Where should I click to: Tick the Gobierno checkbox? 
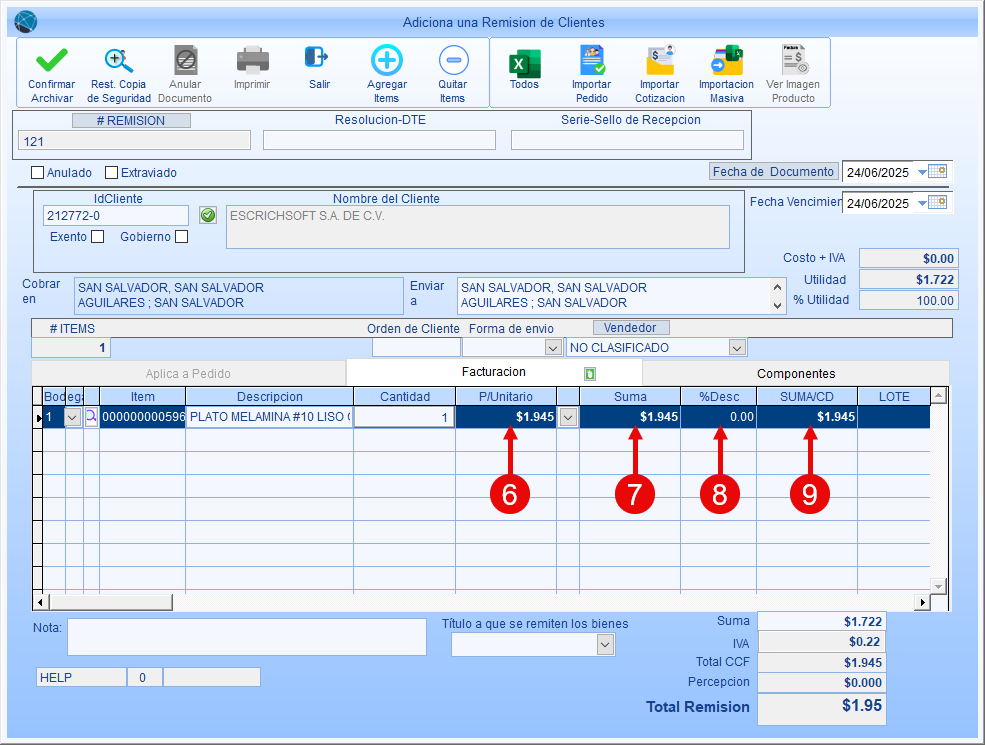point(181,237)
